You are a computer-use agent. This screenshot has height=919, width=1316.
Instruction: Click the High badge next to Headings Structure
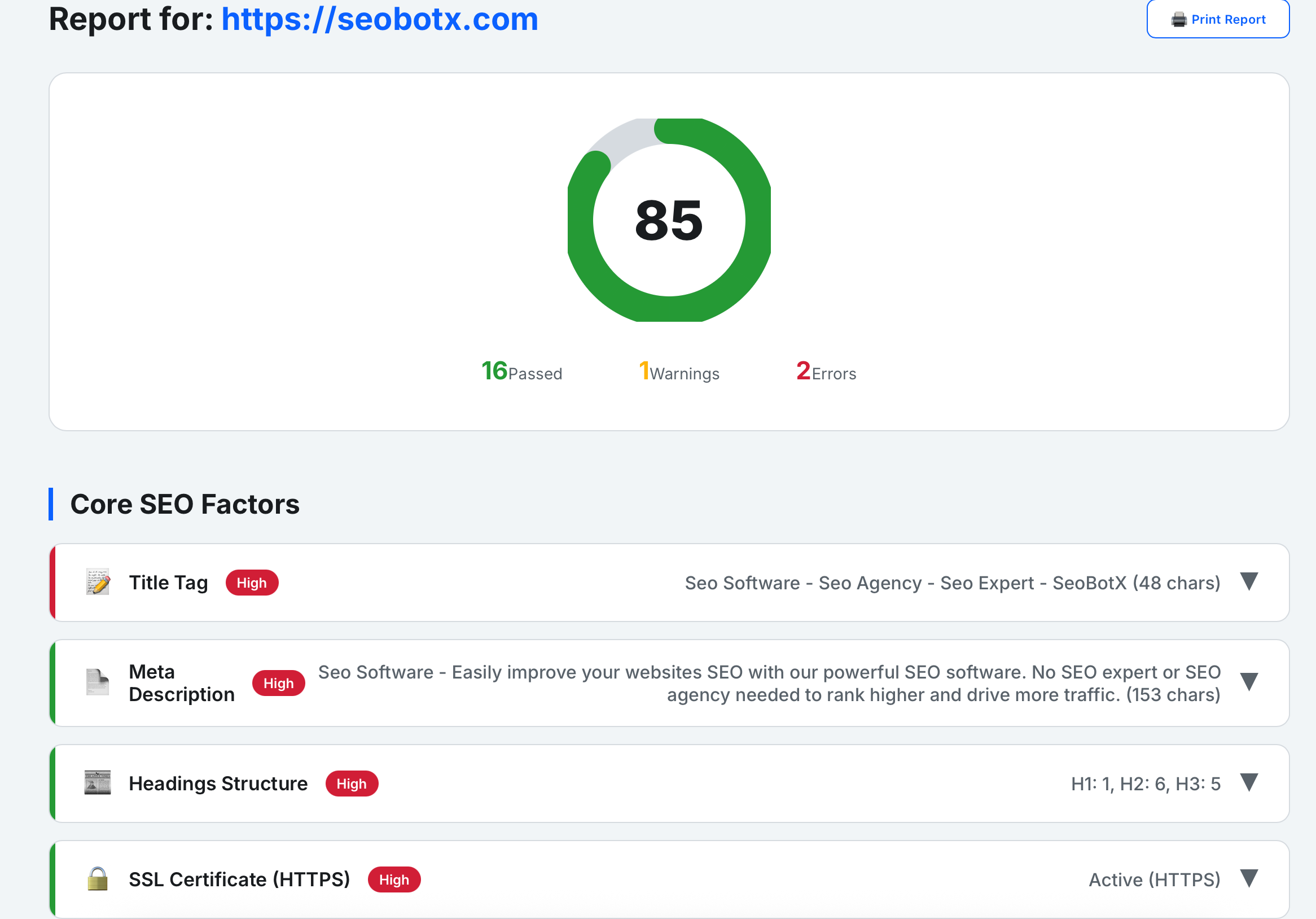pyautogui.click(x=352, y=784)
